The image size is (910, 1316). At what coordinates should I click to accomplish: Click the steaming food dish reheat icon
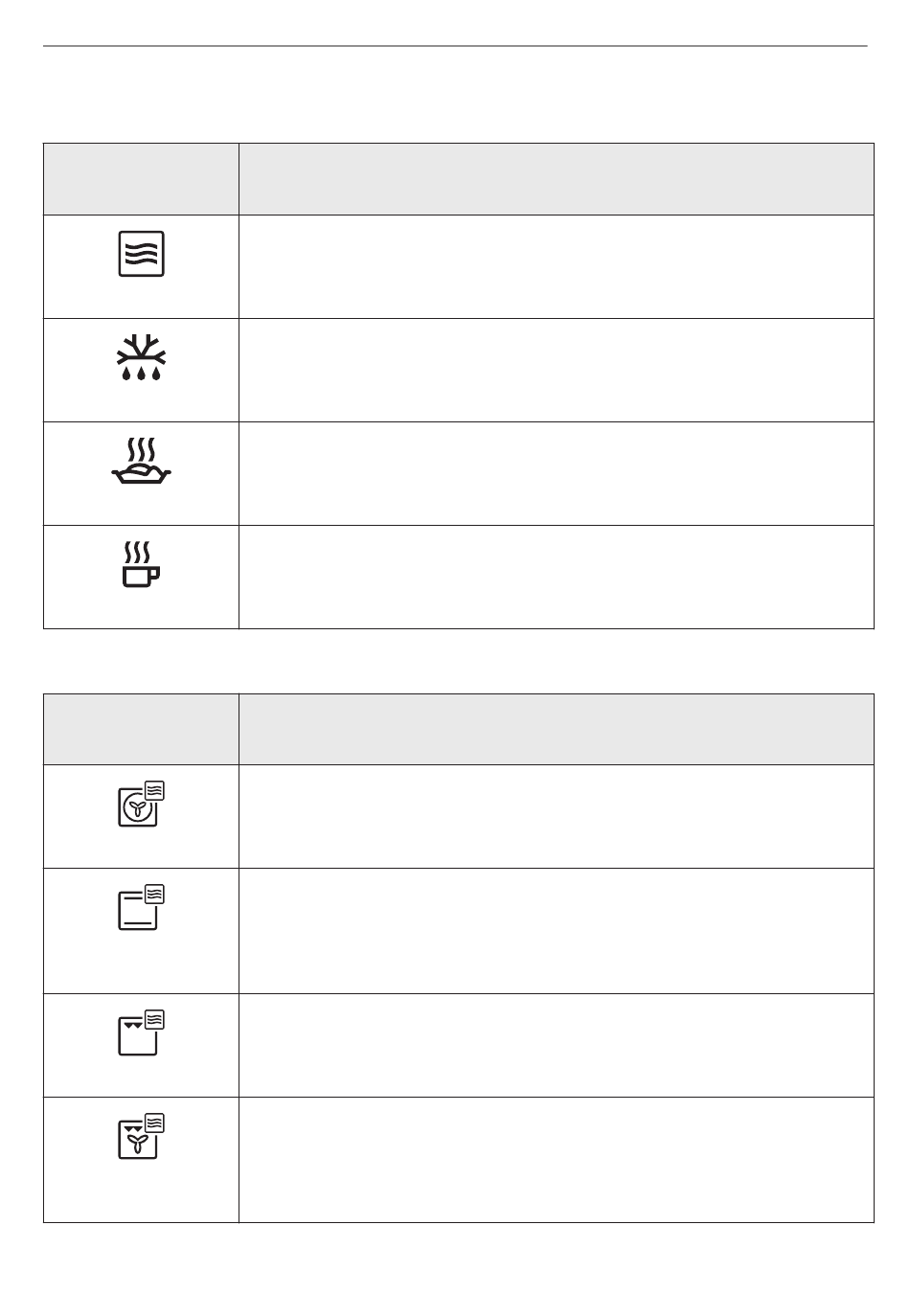pos(142,462)
